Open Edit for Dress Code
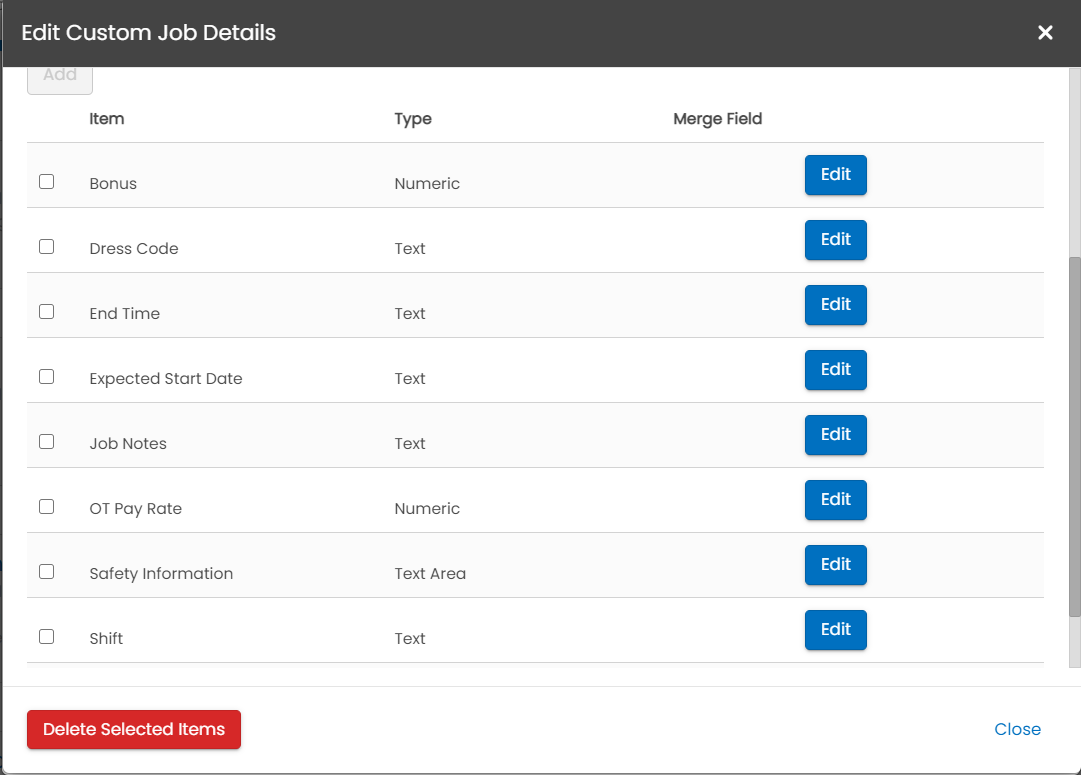 pos(835,240)
